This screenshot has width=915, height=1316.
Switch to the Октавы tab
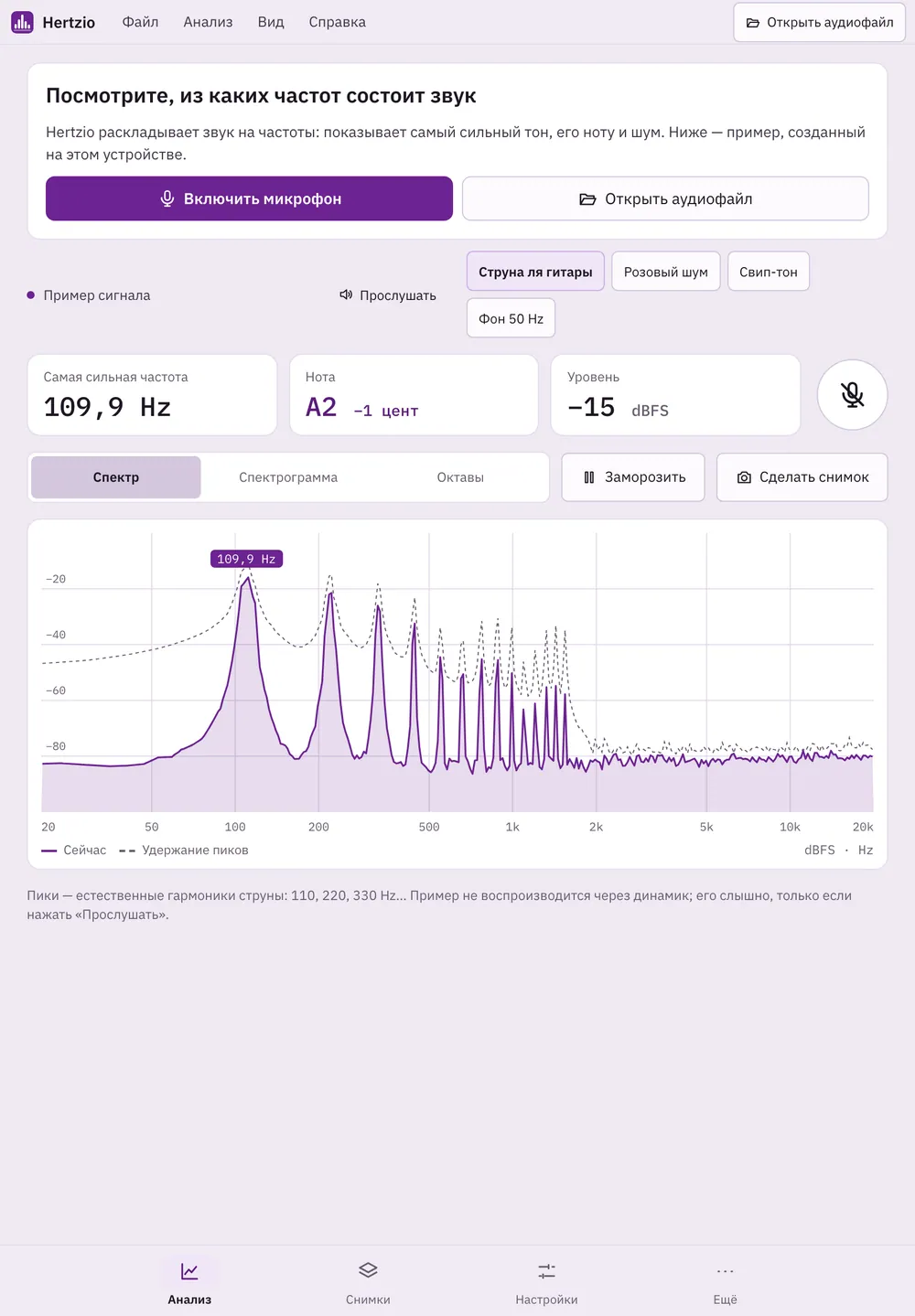point(460,477)
